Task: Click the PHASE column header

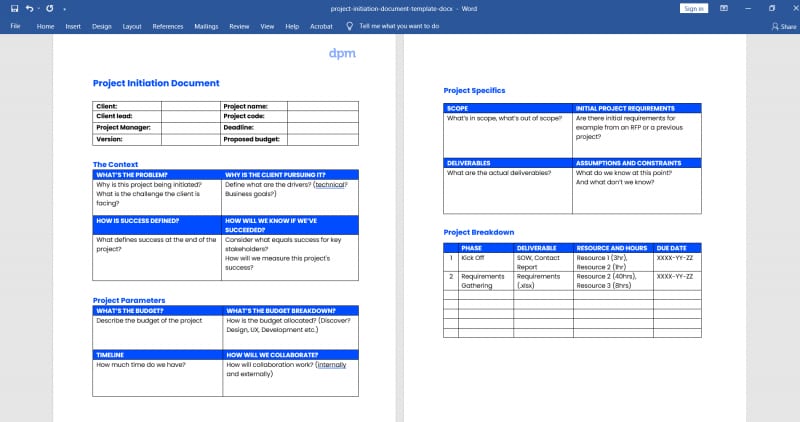Action: [x=486, y=248]
